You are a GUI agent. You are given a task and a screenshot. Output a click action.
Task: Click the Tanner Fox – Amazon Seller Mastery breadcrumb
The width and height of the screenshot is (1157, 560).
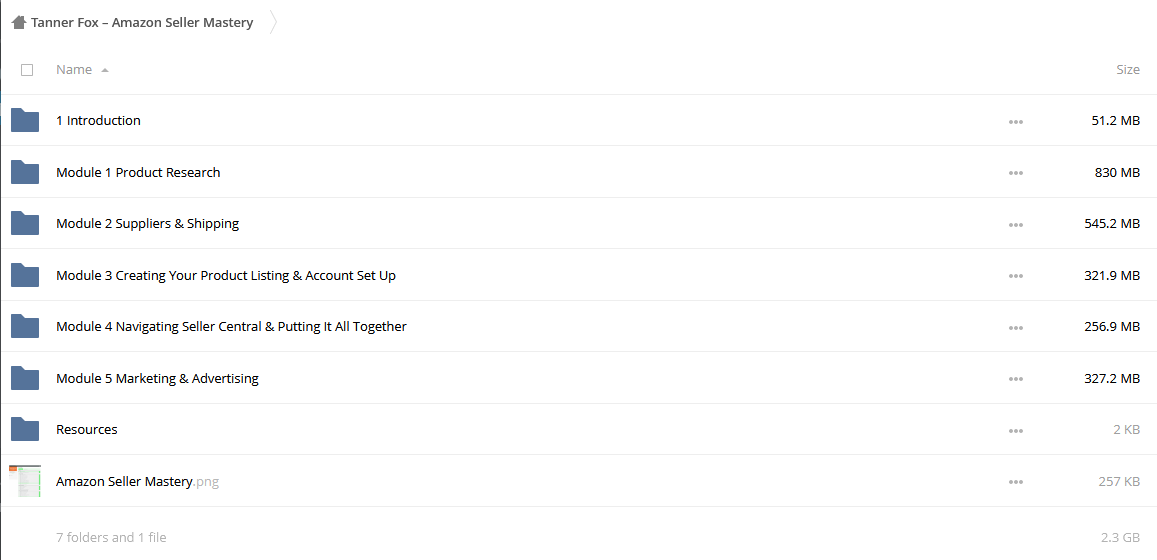142,22
